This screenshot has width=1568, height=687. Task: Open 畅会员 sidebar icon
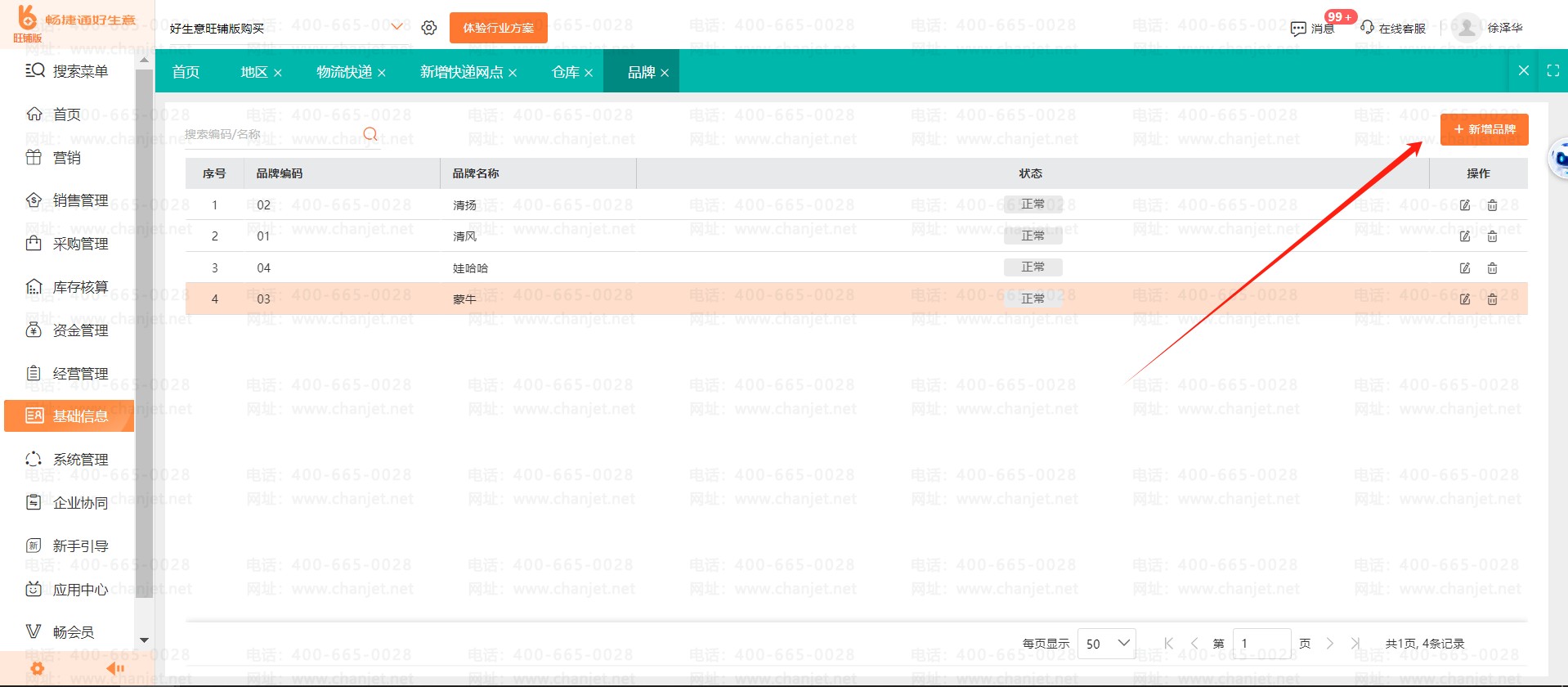click(x=34, y=631)
